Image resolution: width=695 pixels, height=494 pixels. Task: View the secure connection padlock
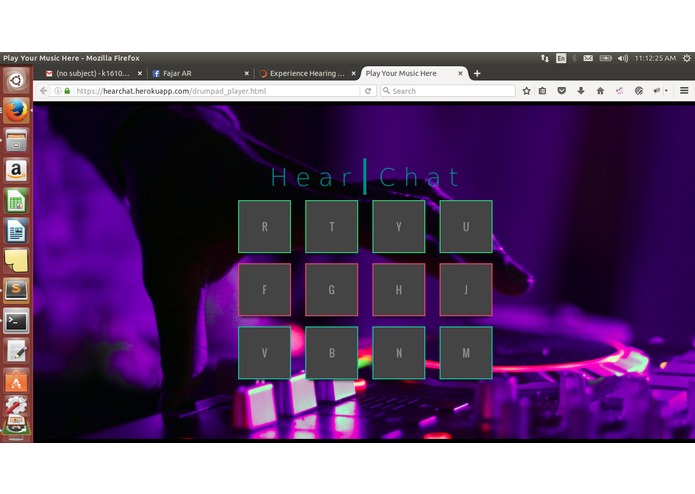67,91
